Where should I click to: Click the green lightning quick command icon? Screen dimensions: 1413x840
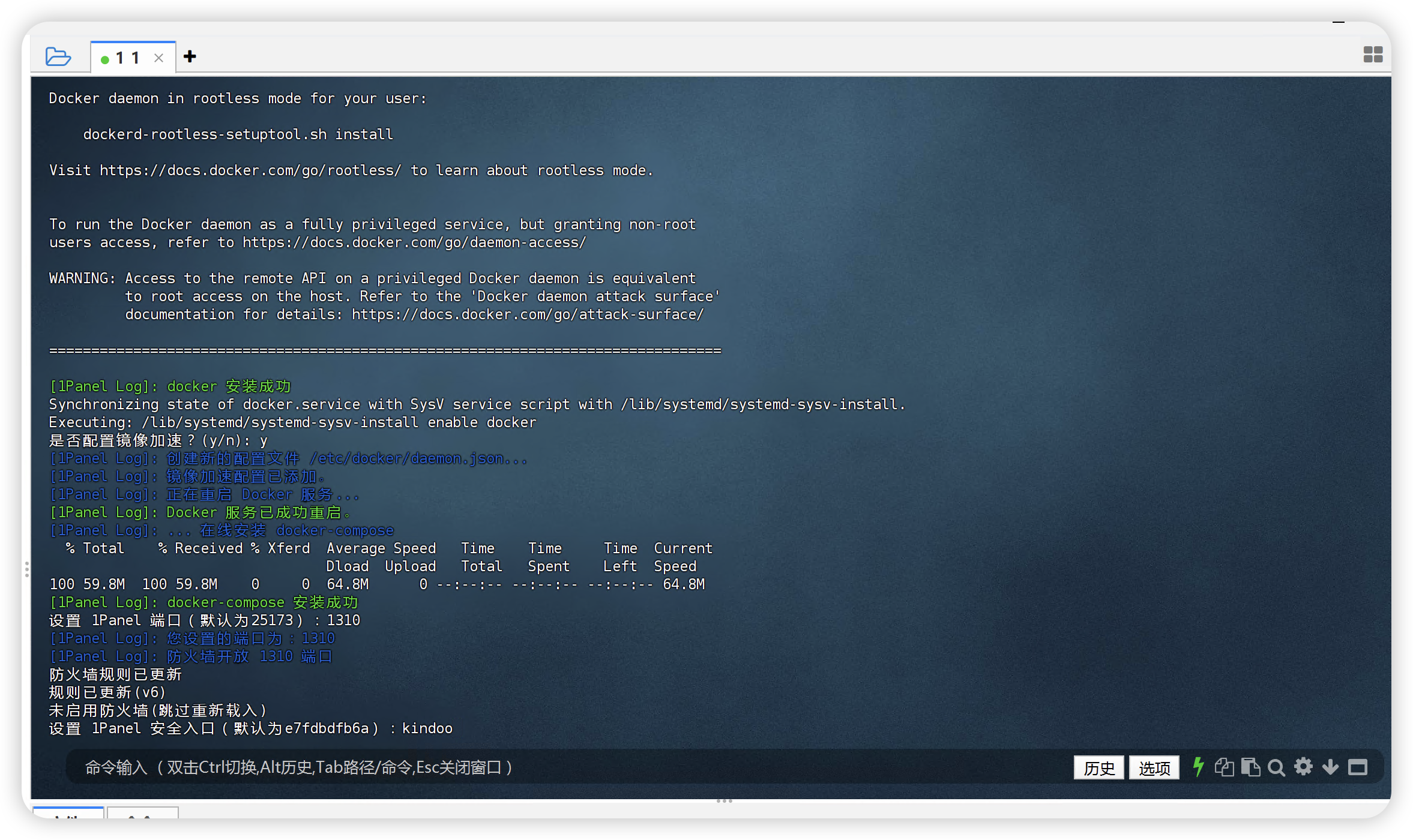[x=1198, y=767]
